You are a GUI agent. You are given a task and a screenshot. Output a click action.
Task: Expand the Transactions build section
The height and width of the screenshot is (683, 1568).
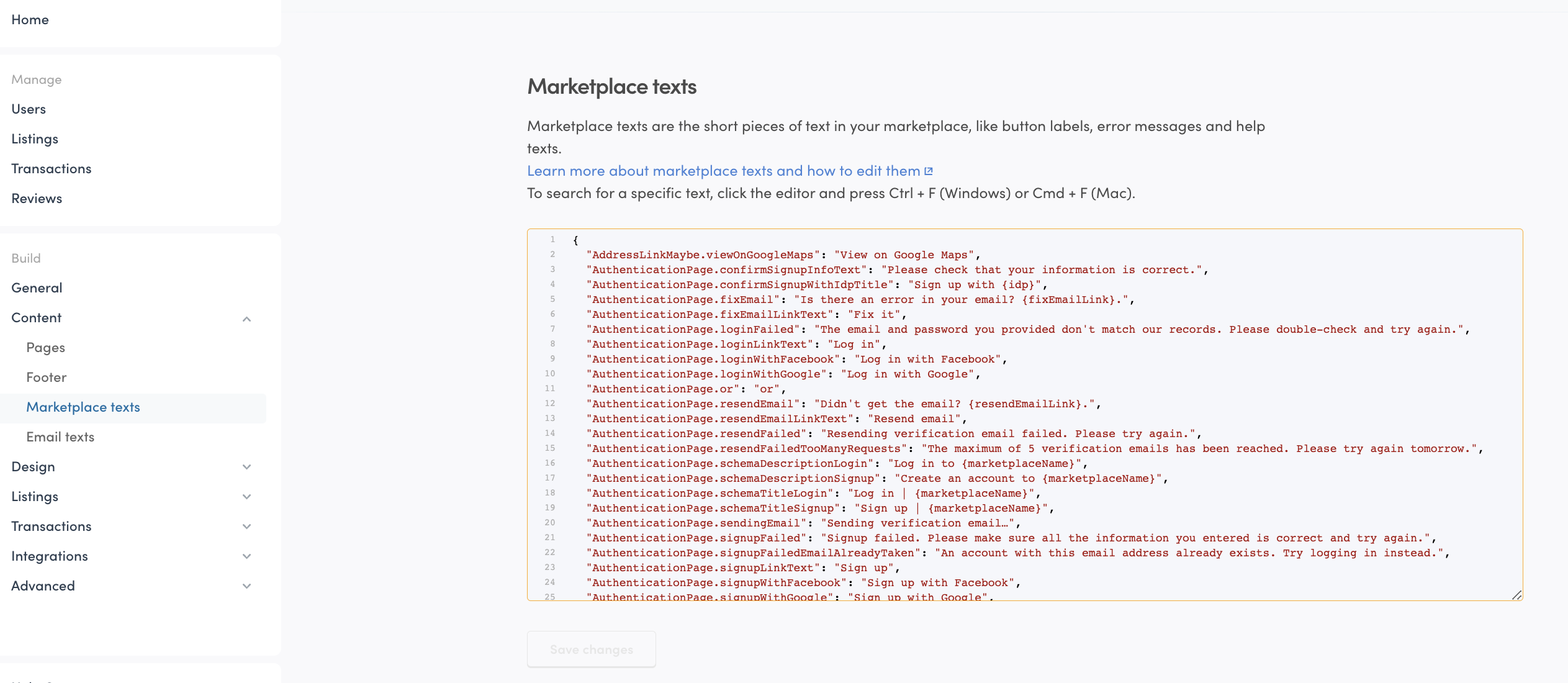tap(246, 527)
